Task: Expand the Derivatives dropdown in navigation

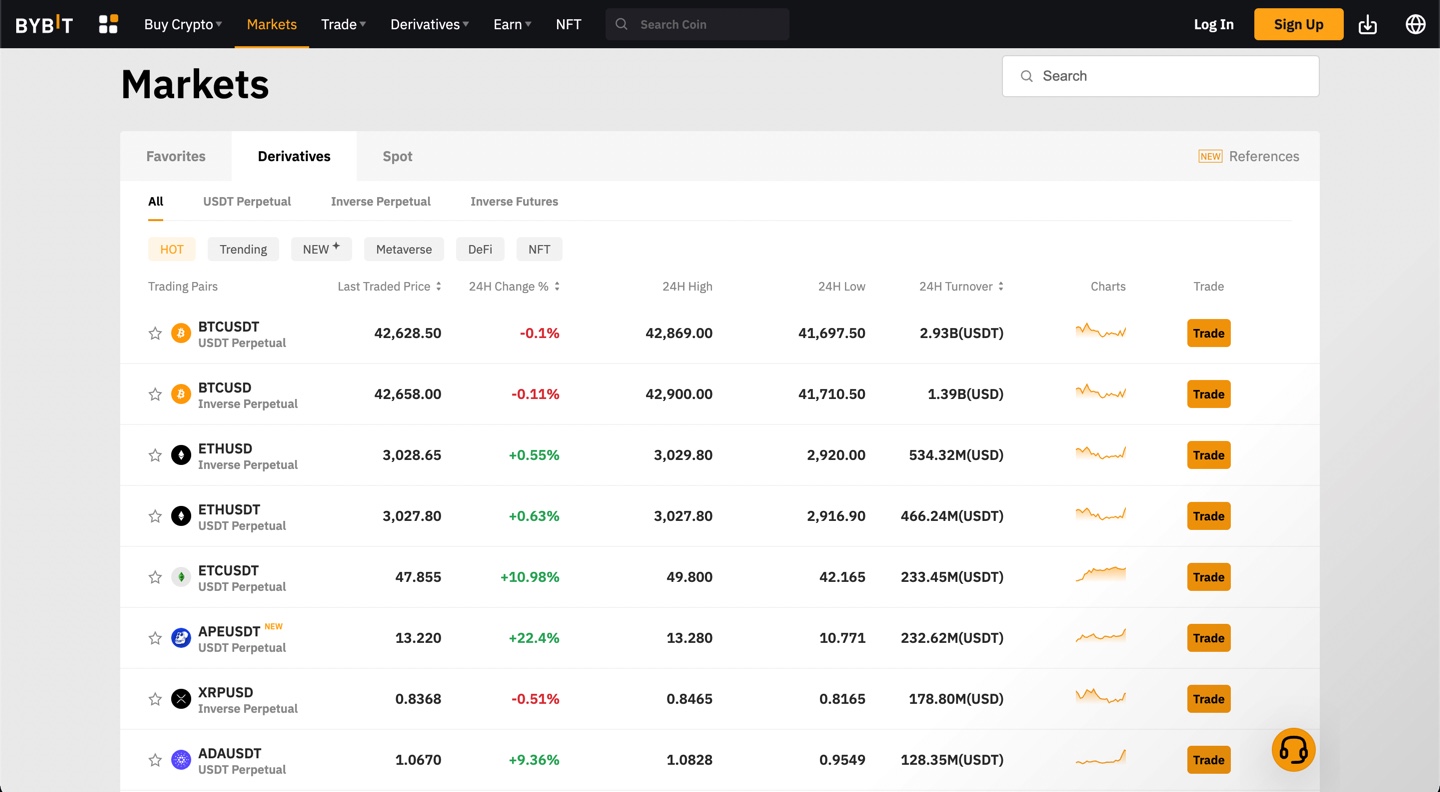Action: [429, 24]
